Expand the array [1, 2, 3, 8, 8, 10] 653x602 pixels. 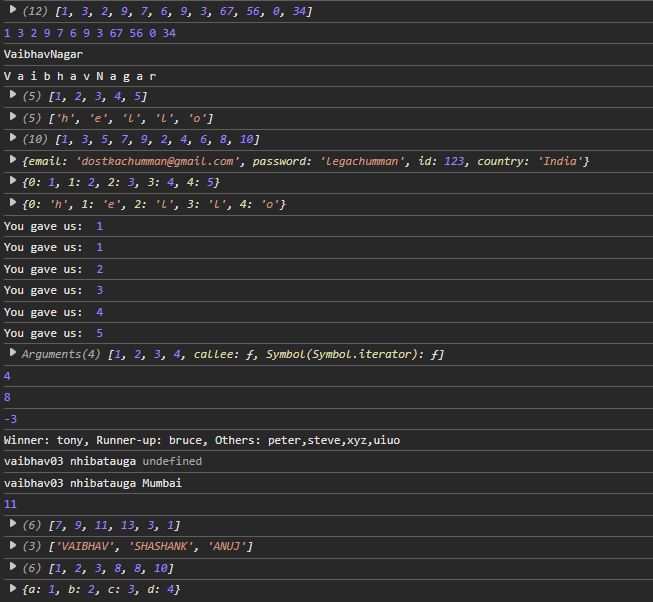[x=13, y=566]
